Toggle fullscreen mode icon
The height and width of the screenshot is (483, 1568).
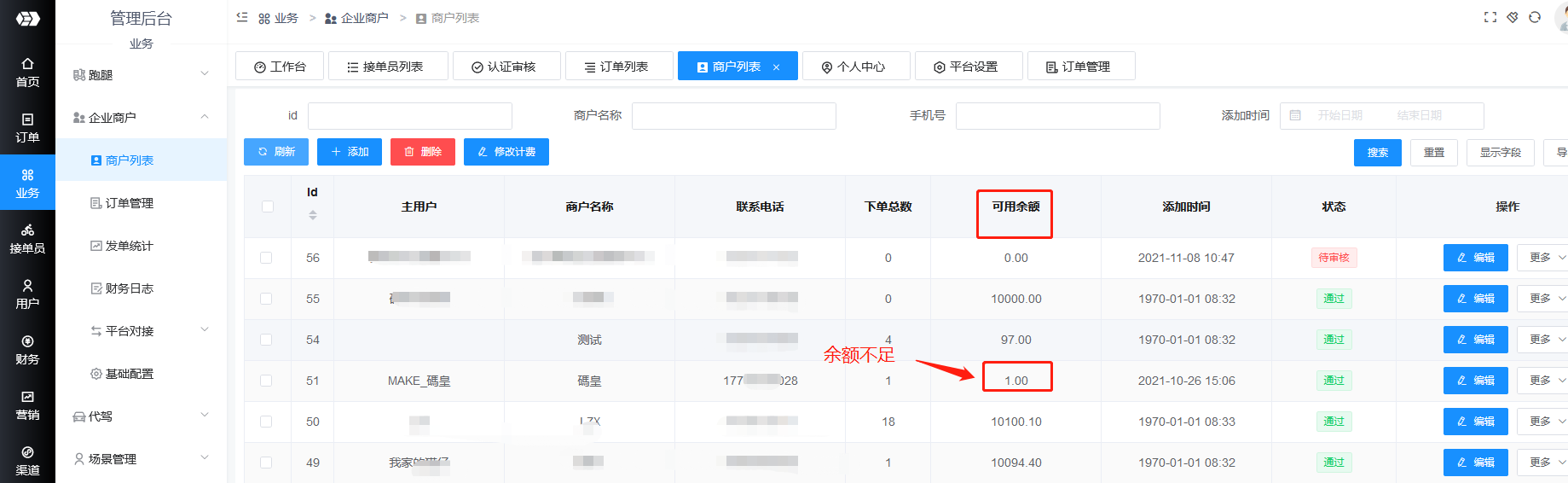tap(1490, 17)
